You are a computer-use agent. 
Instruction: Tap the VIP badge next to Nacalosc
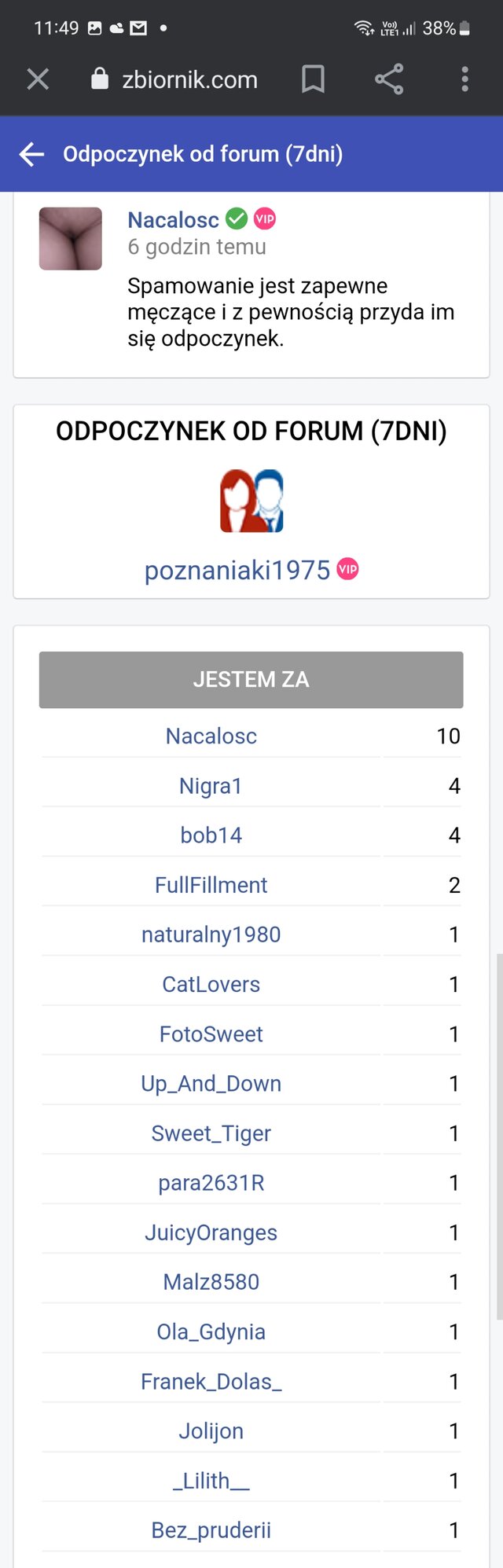click(265, 219)
